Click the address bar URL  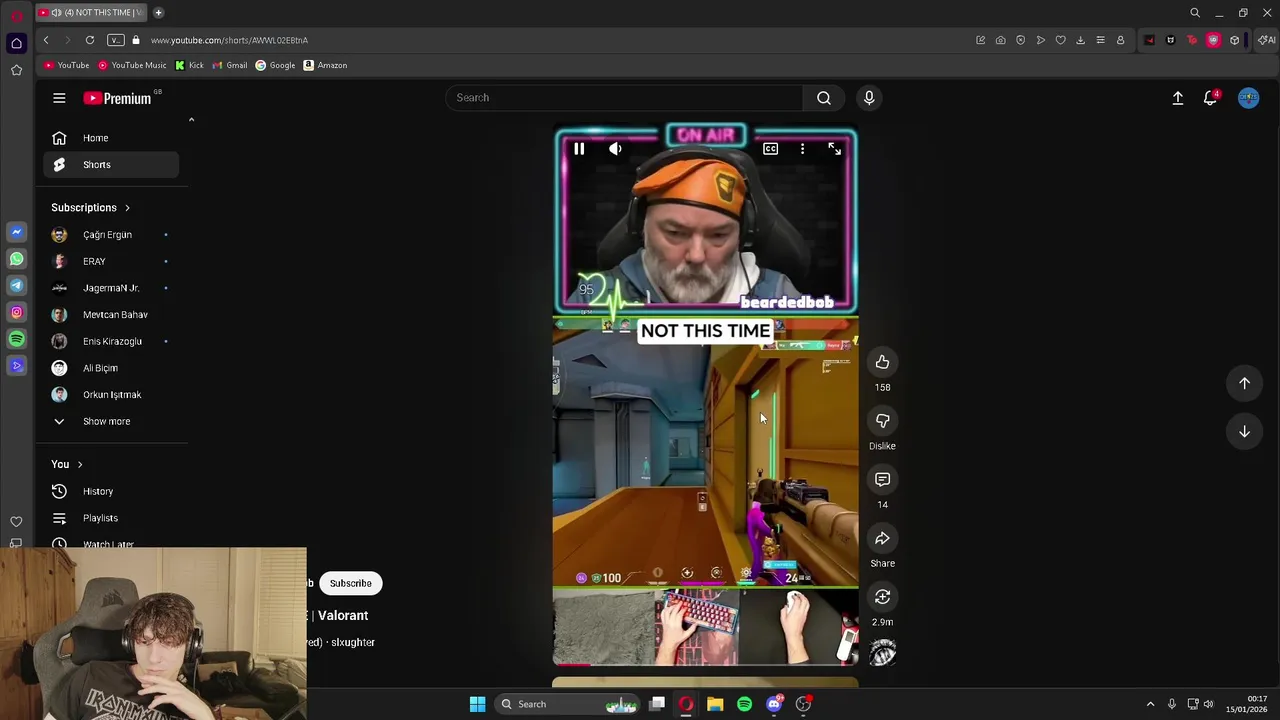(229, 40)
